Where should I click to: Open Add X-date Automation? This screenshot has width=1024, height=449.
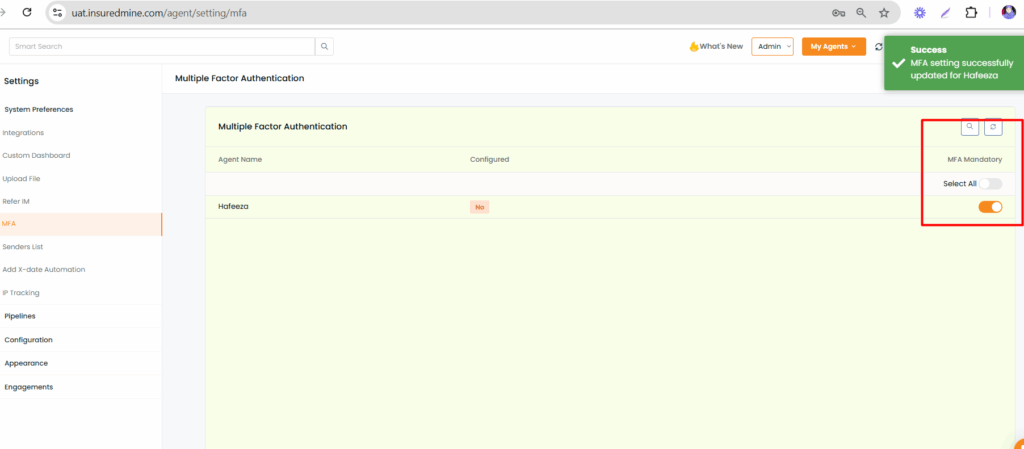[44, 270]
